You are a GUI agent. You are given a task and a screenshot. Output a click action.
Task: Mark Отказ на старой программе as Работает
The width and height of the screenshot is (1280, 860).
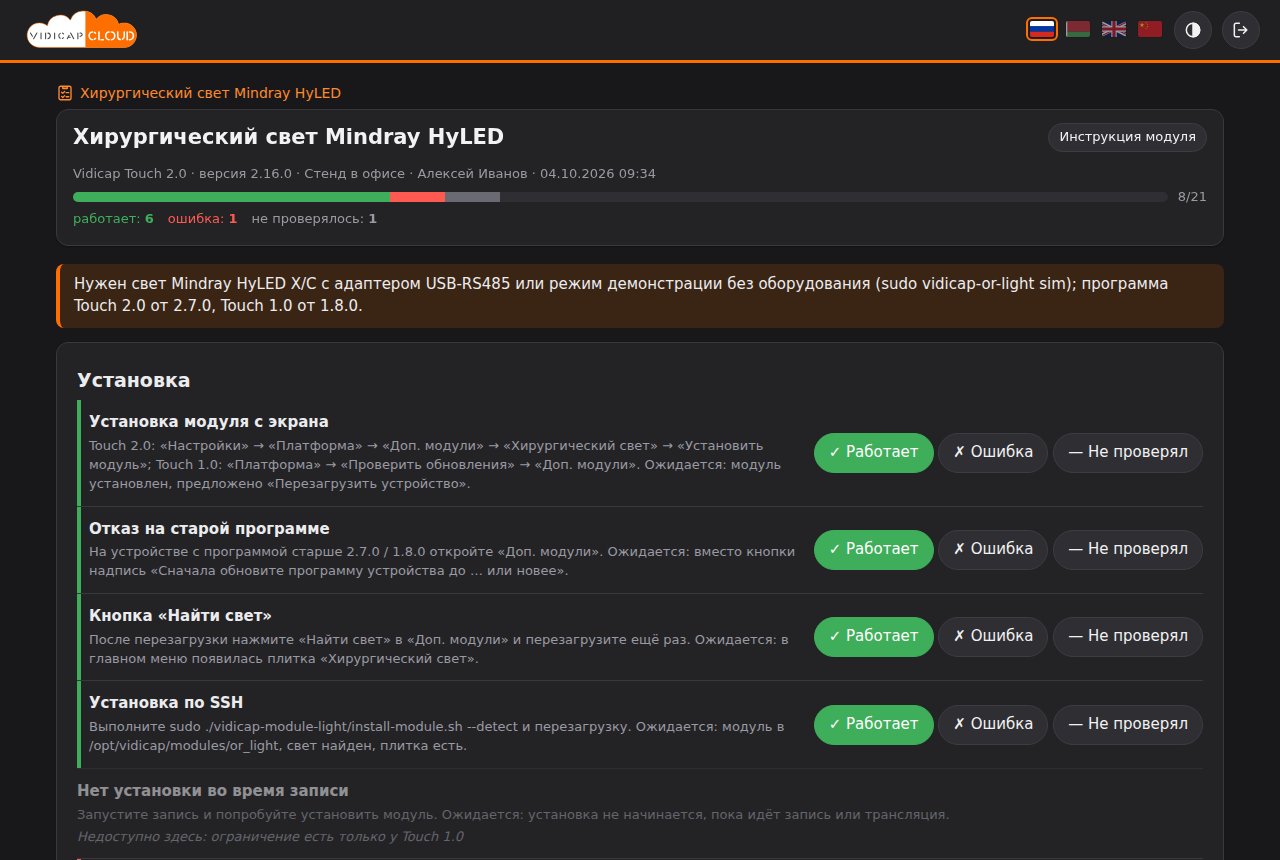click(874, 549)
